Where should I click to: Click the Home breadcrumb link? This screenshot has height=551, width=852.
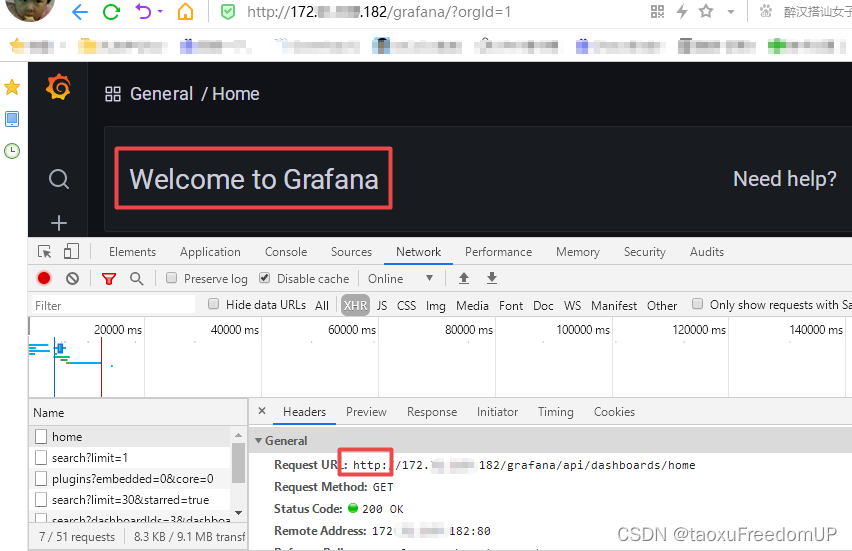(236, 94)
